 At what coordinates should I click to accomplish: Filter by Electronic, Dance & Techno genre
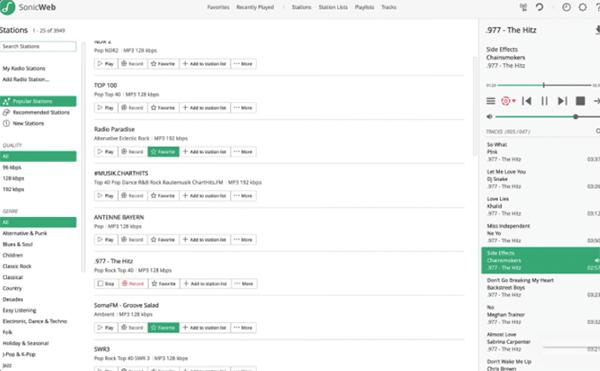click(35, 321)
